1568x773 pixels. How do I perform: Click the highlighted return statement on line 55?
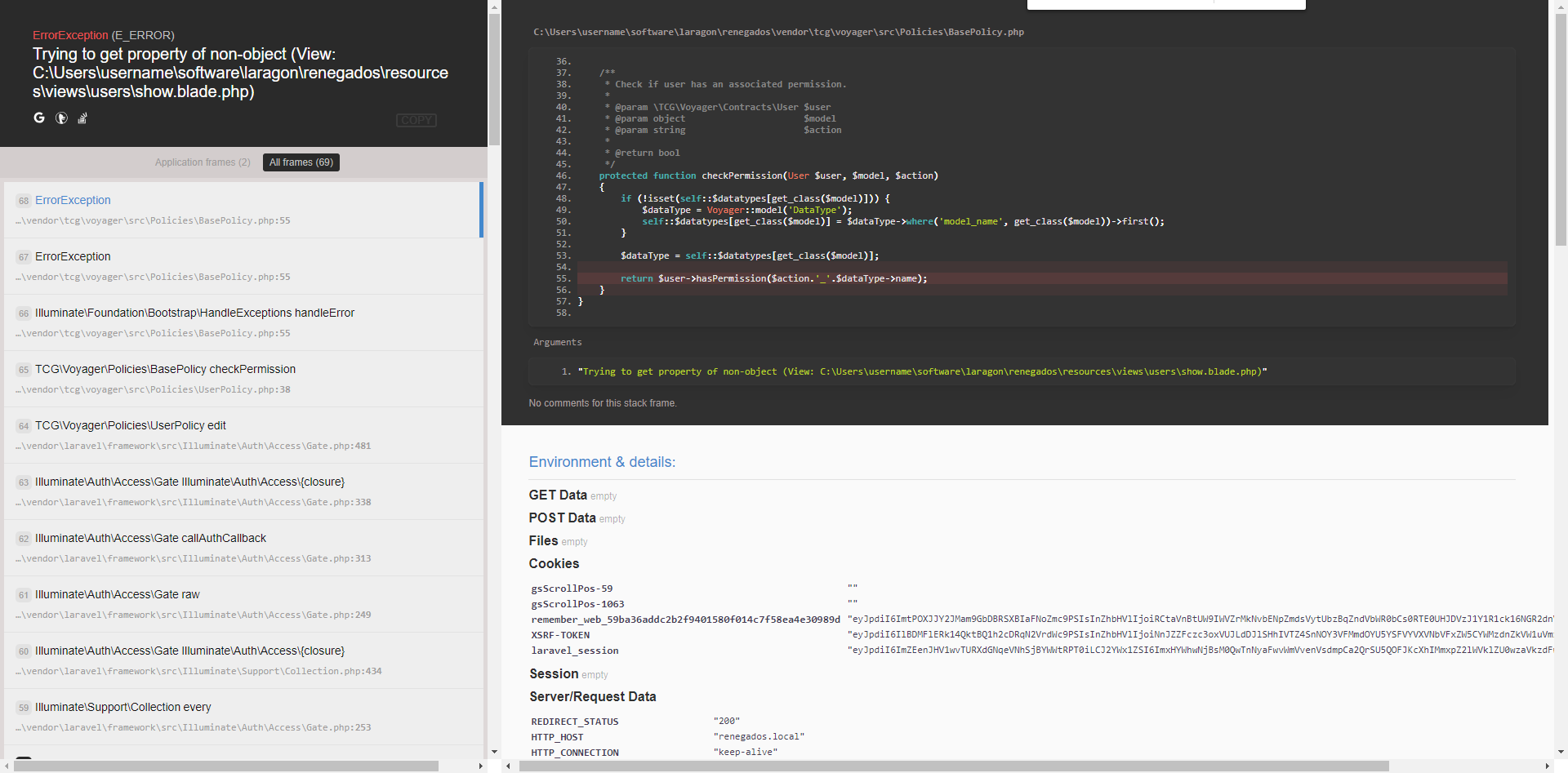776,278
